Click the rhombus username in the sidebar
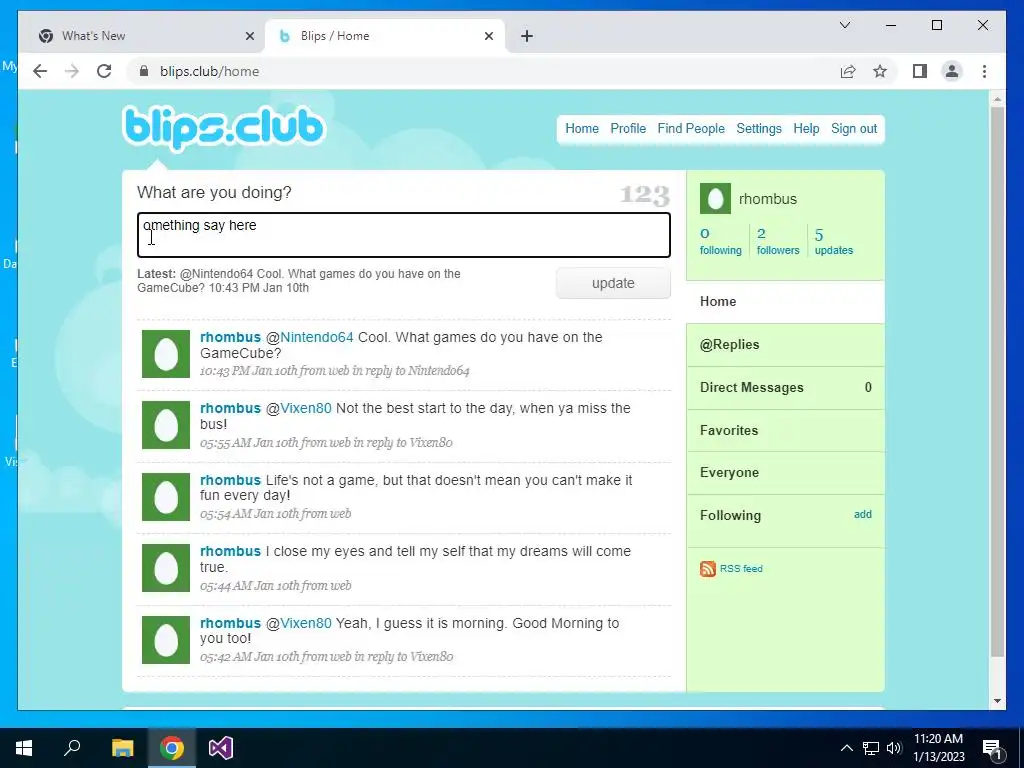 [768, 199]
